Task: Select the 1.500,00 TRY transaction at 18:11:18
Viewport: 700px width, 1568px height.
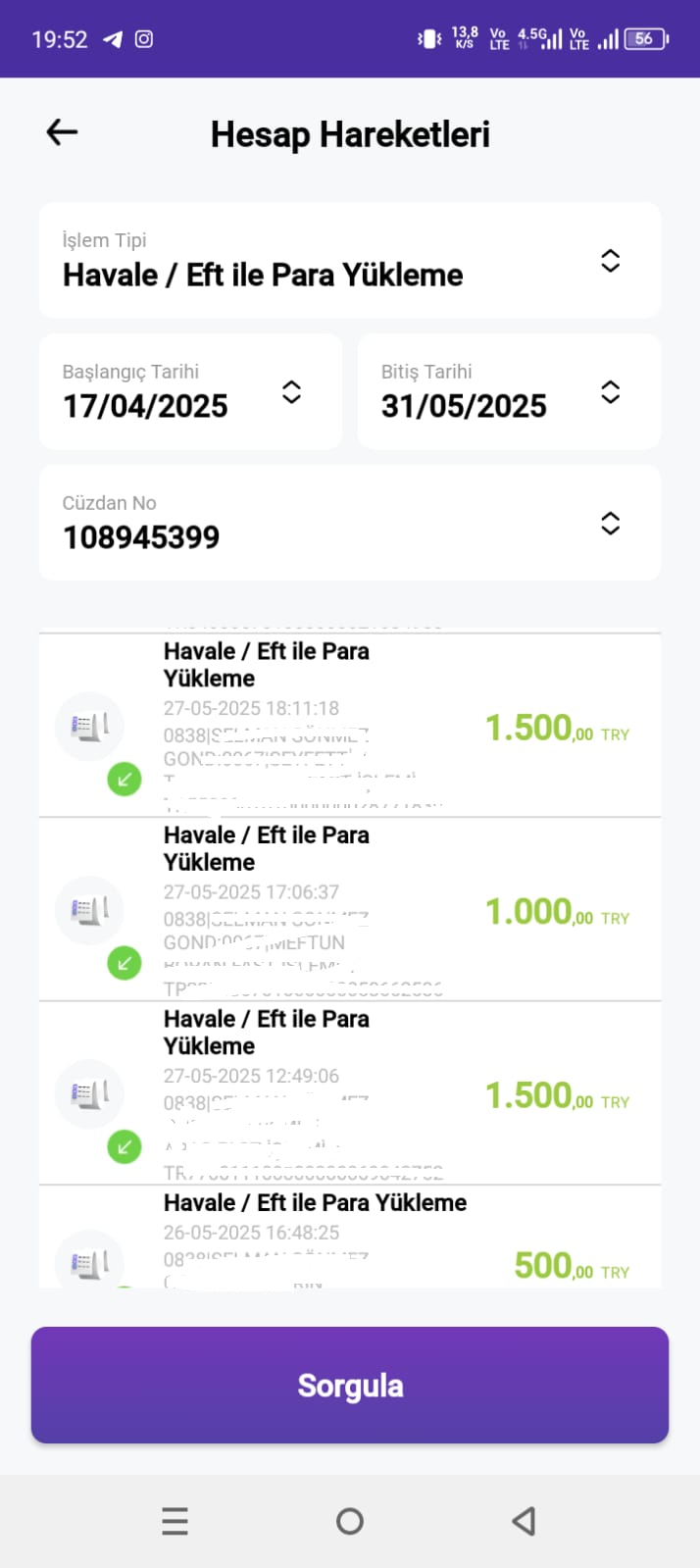Action: [350, 726]
